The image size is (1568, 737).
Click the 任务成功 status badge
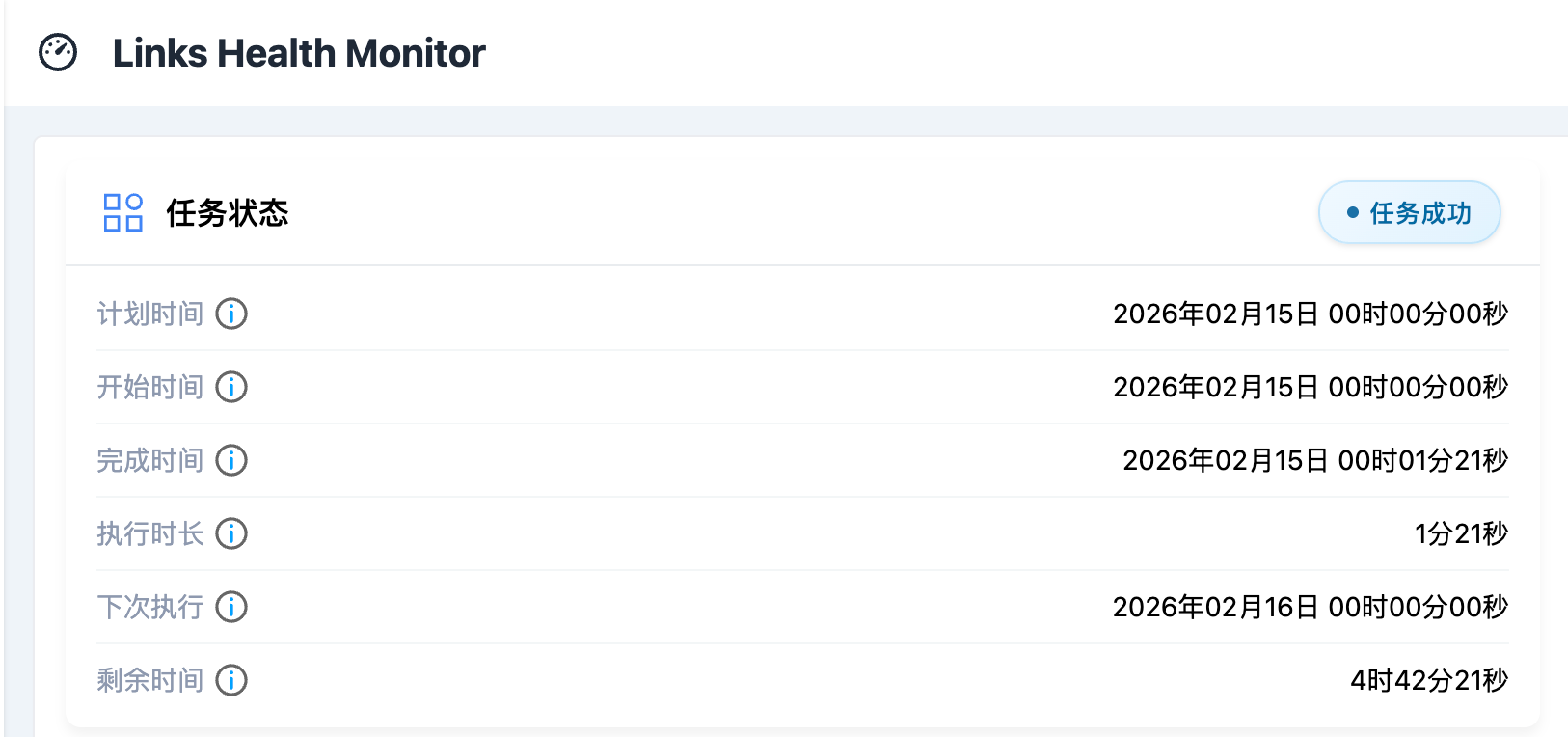click(x=1409, y=213)
